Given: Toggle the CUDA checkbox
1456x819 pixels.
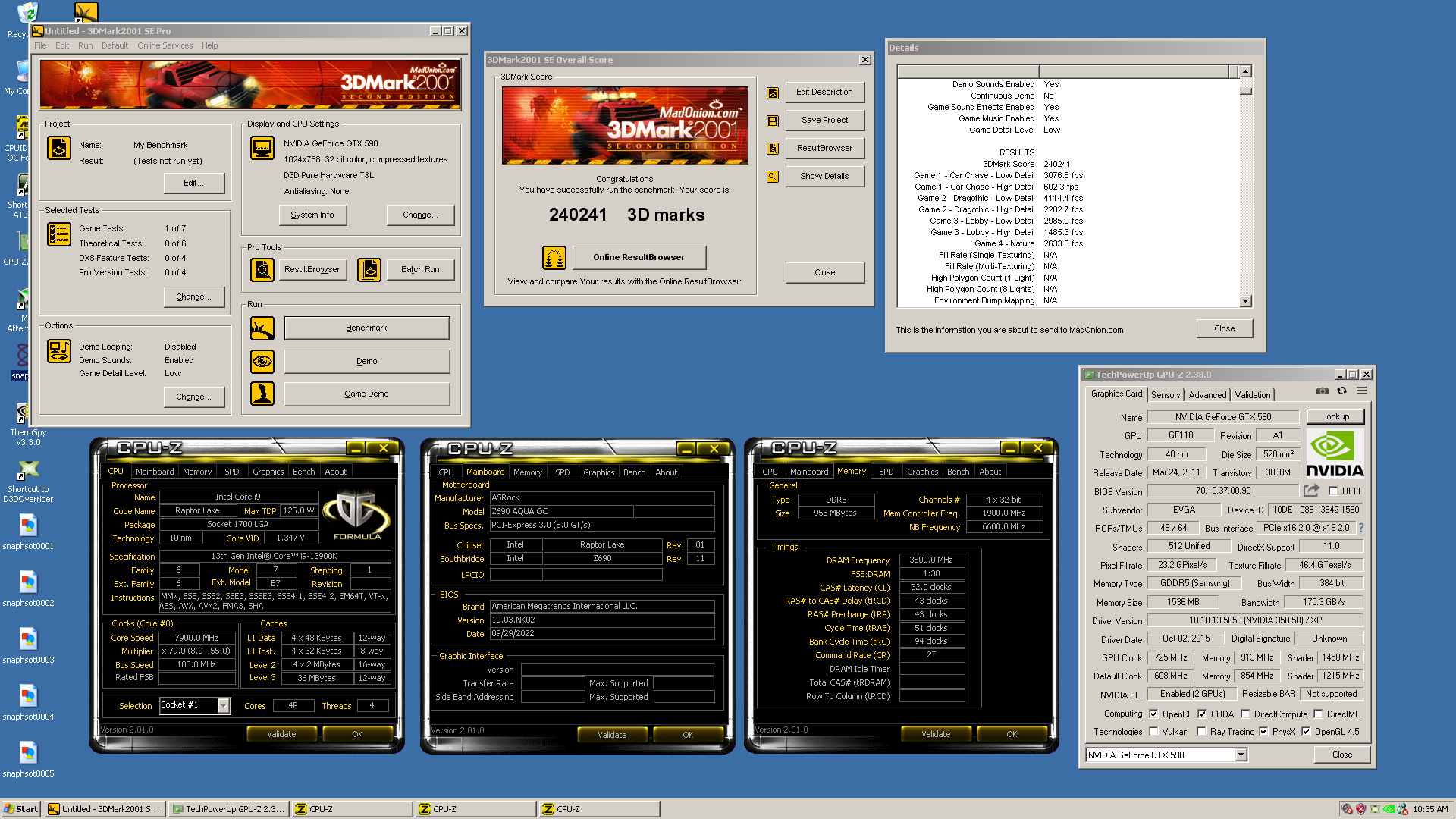Looking at the screenshot, I should click(x=1202, y=714).
